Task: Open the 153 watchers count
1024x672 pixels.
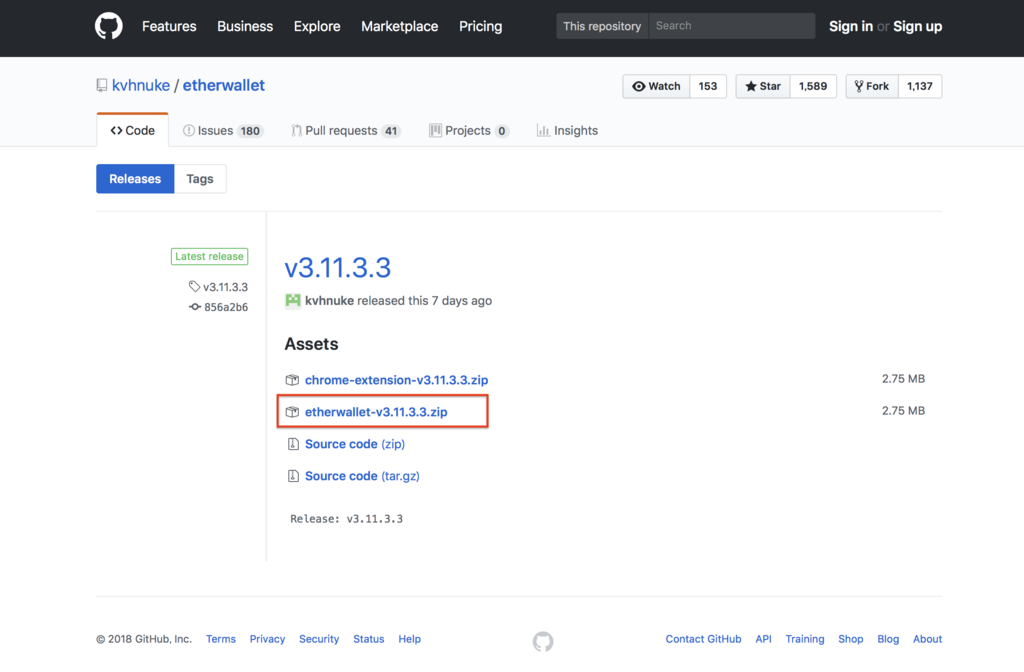Action: pyautogui.click(x=708, y=86)
